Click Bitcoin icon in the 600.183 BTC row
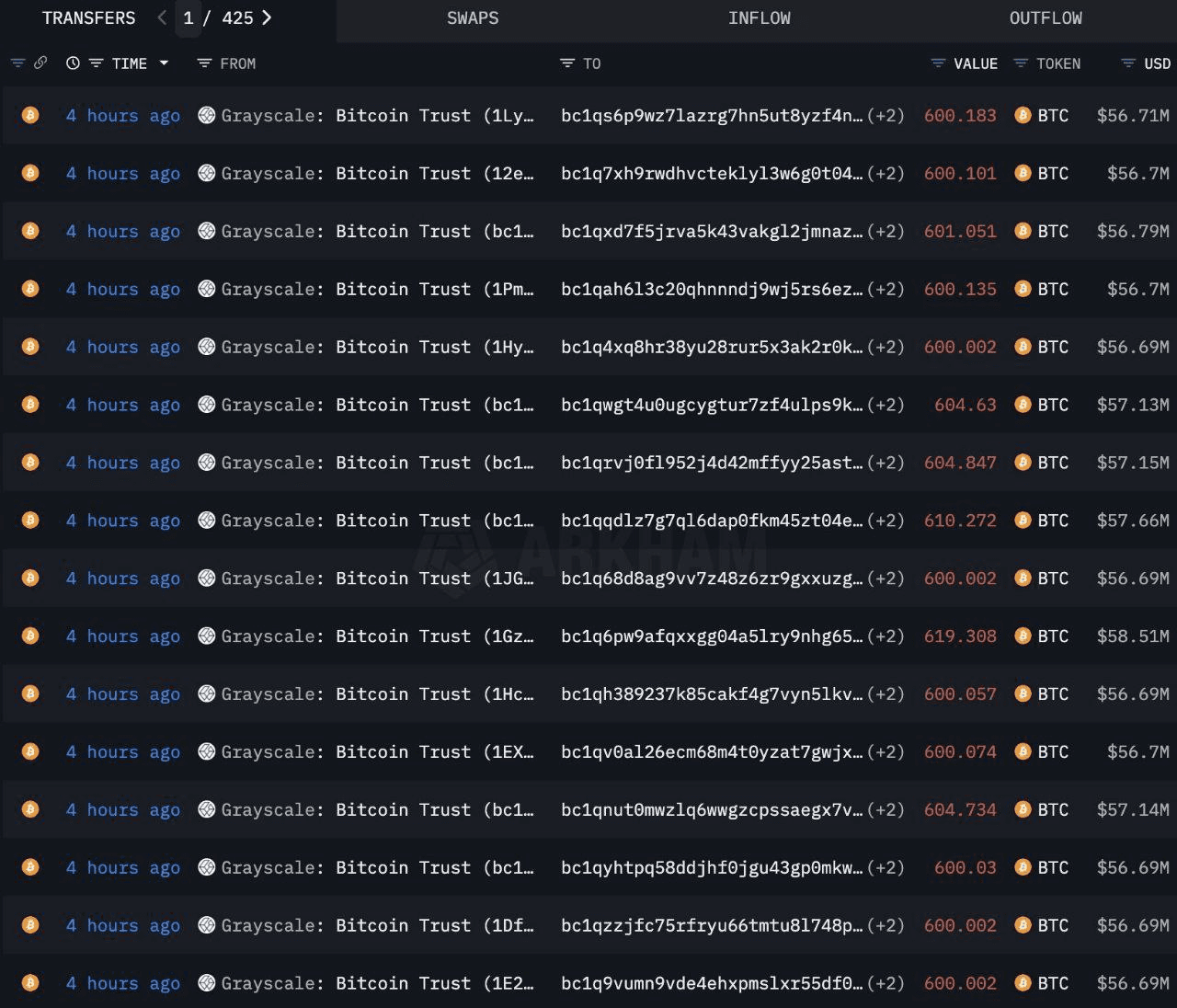The width and height of the screenshot is (1177, 1008). 30,115
